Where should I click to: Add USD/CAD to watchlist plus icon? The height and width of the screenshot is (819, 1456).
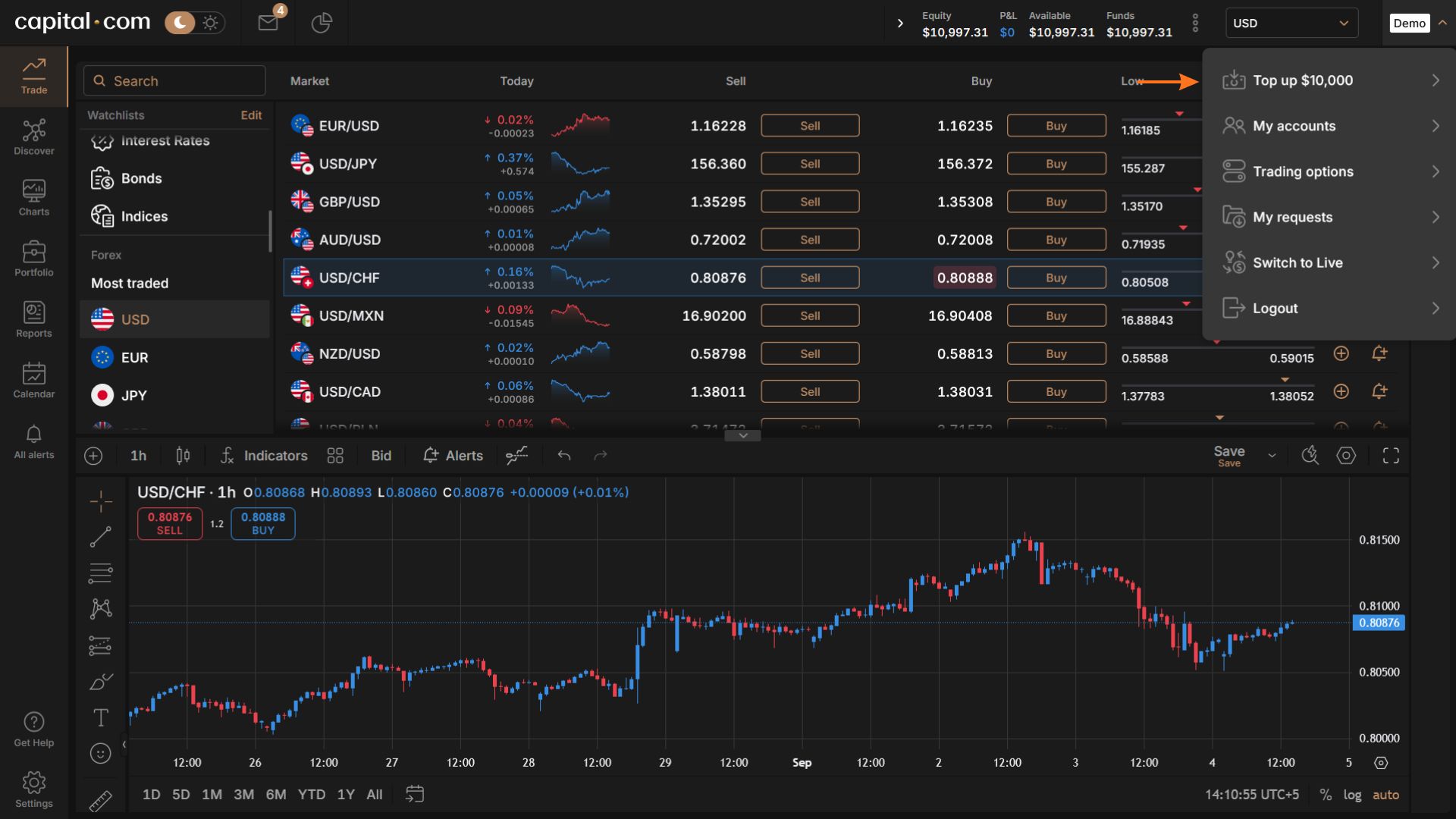[x=1341, y=391]
